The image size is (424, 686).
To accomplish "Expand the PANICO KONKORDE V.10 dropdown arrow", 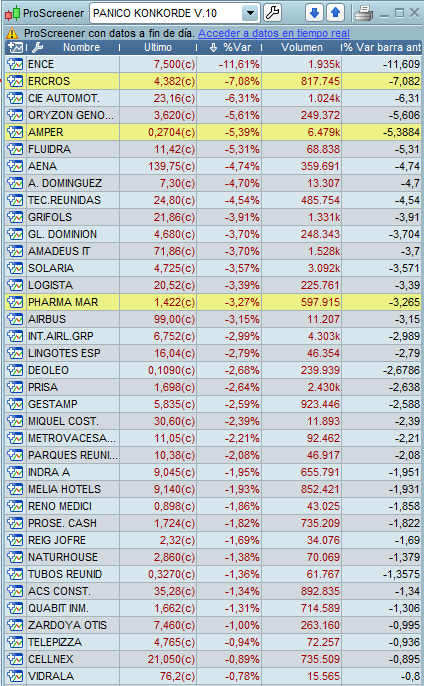I will [250, 13].
